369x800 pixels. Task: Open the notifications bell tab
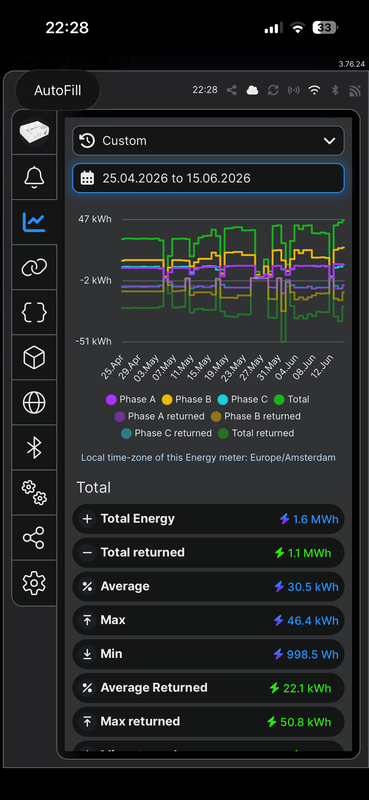tap(34, 177)
